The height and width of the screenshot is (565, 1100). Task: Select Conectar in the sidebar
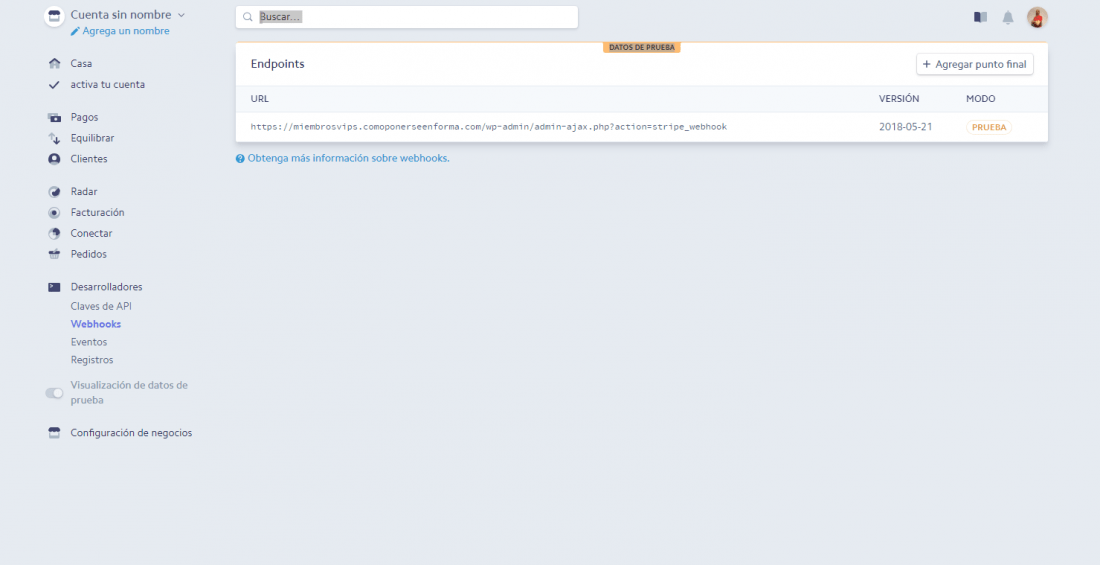pyautogui.click(x=91, y=234)
